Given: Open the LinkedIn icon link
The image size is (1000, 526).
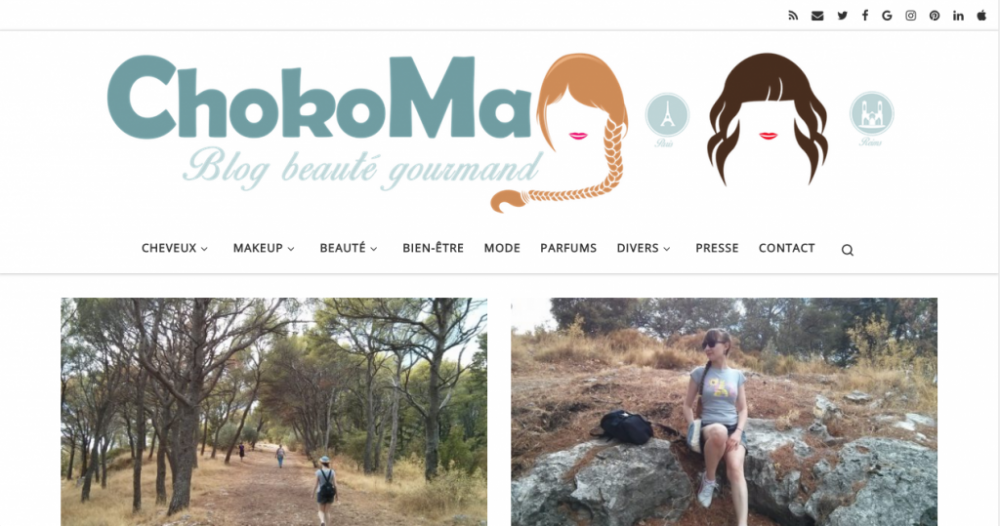Looking at the screenshot, I should pyautogui.click(x=958, y=16).
